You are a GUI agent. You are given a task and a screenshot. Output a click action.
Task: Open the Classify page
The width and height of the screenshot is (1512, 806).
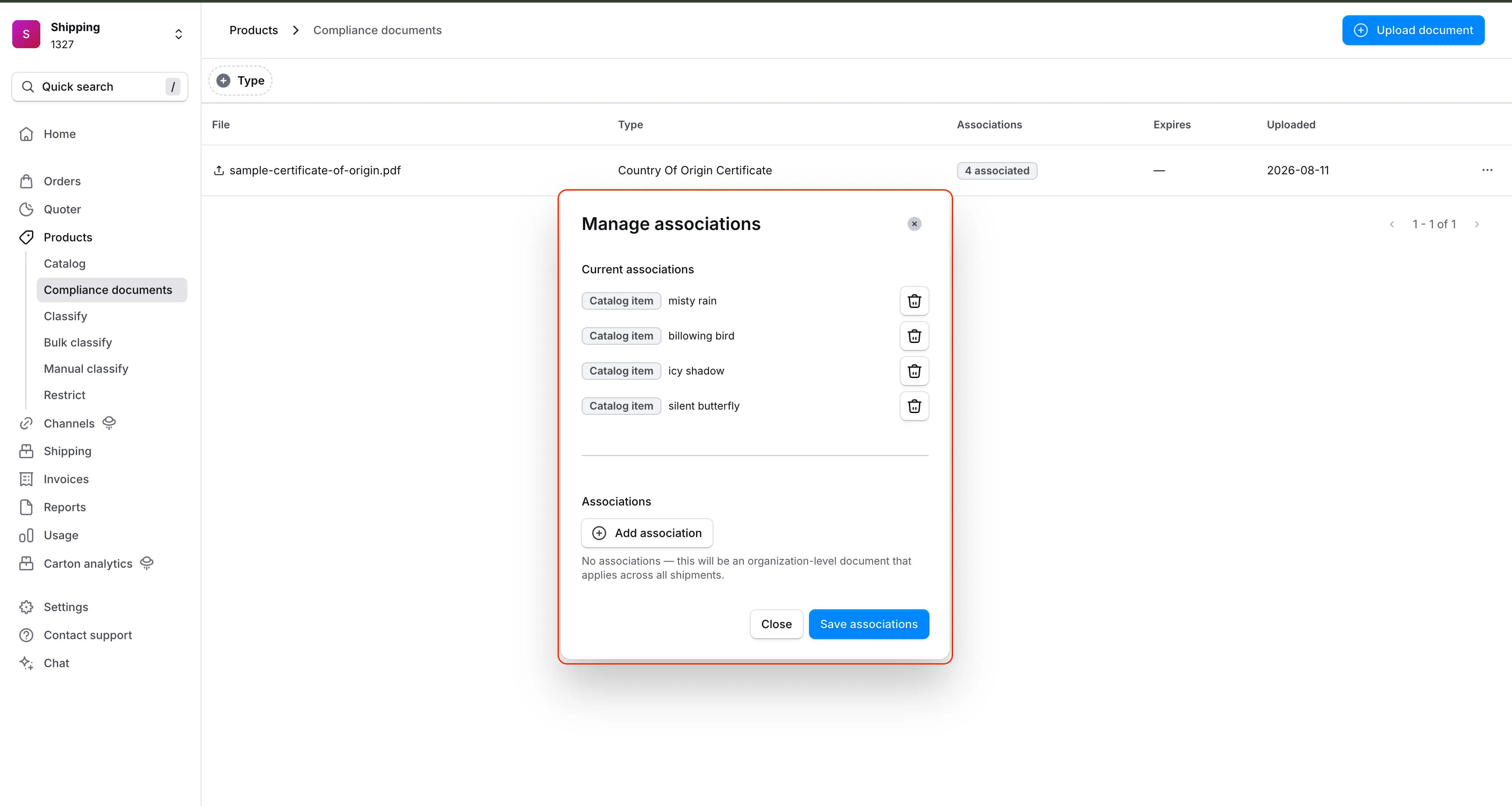tap(65, 316)
